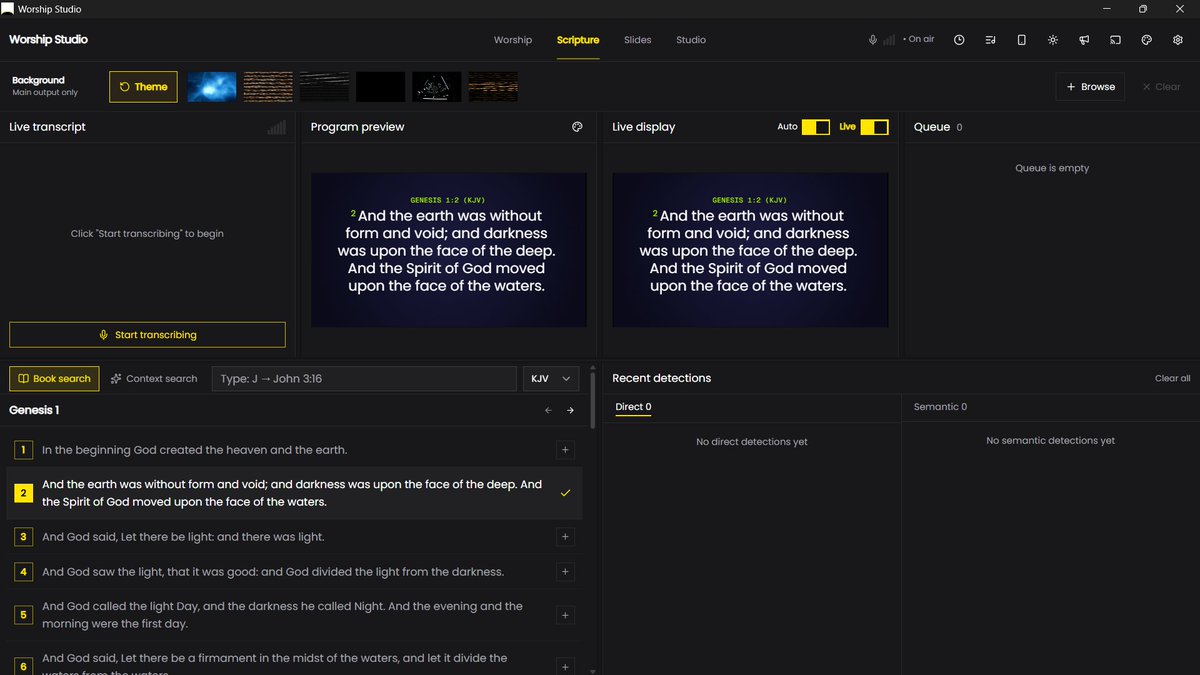The height and width of the screenshot is (675, 1200).
Task: Add verse 5 with its plus icon
Action: point(565,615)
